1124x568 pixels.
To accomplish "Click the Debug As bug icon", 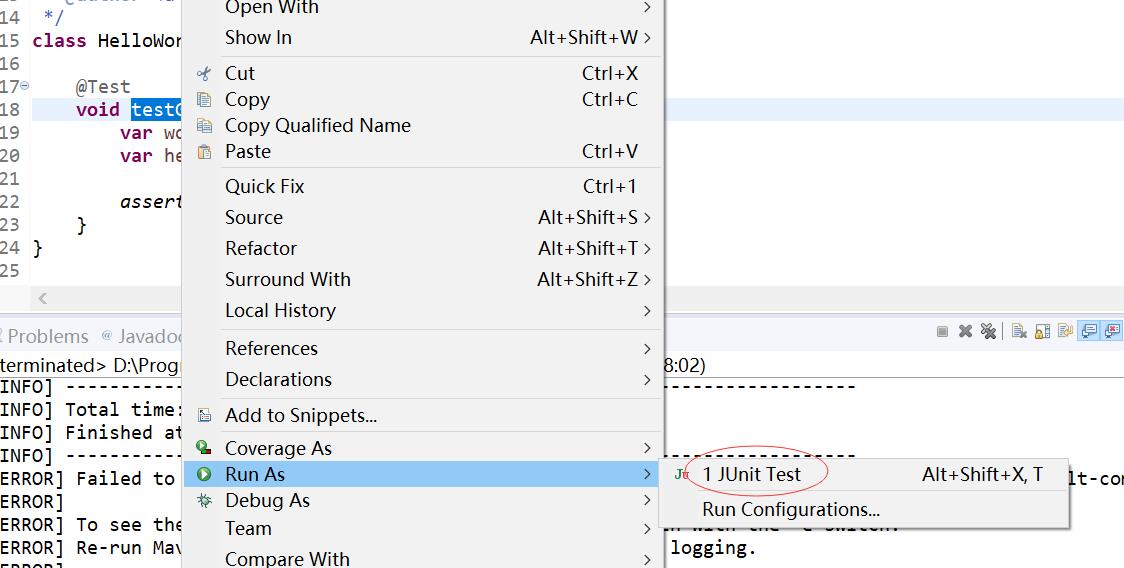I will 204,501.
